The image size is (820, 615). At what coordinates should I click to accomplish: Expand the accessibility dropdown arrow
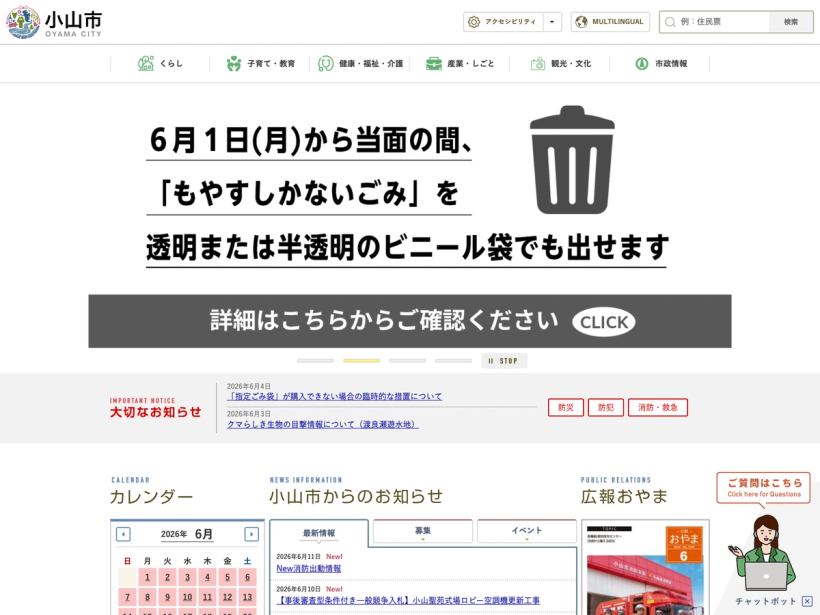point(552,22)
